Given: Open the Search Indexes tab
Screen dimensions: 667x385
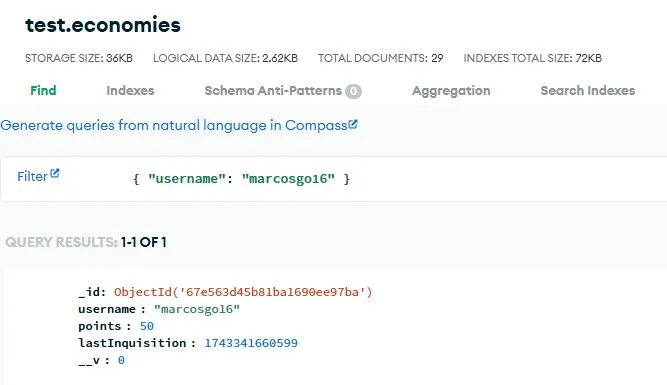Looking at the screenshot, I should click(x=587, y=91).
